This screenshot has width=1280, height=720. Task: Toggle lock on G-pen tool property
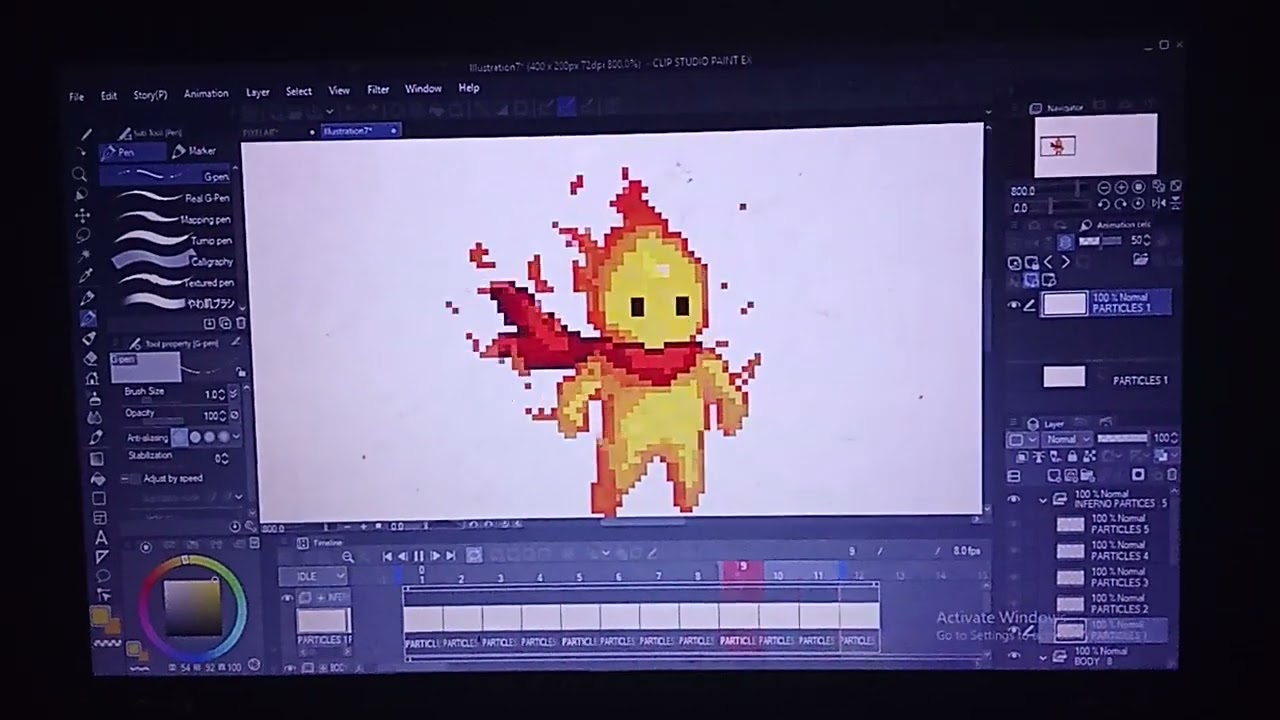[240, 371]
